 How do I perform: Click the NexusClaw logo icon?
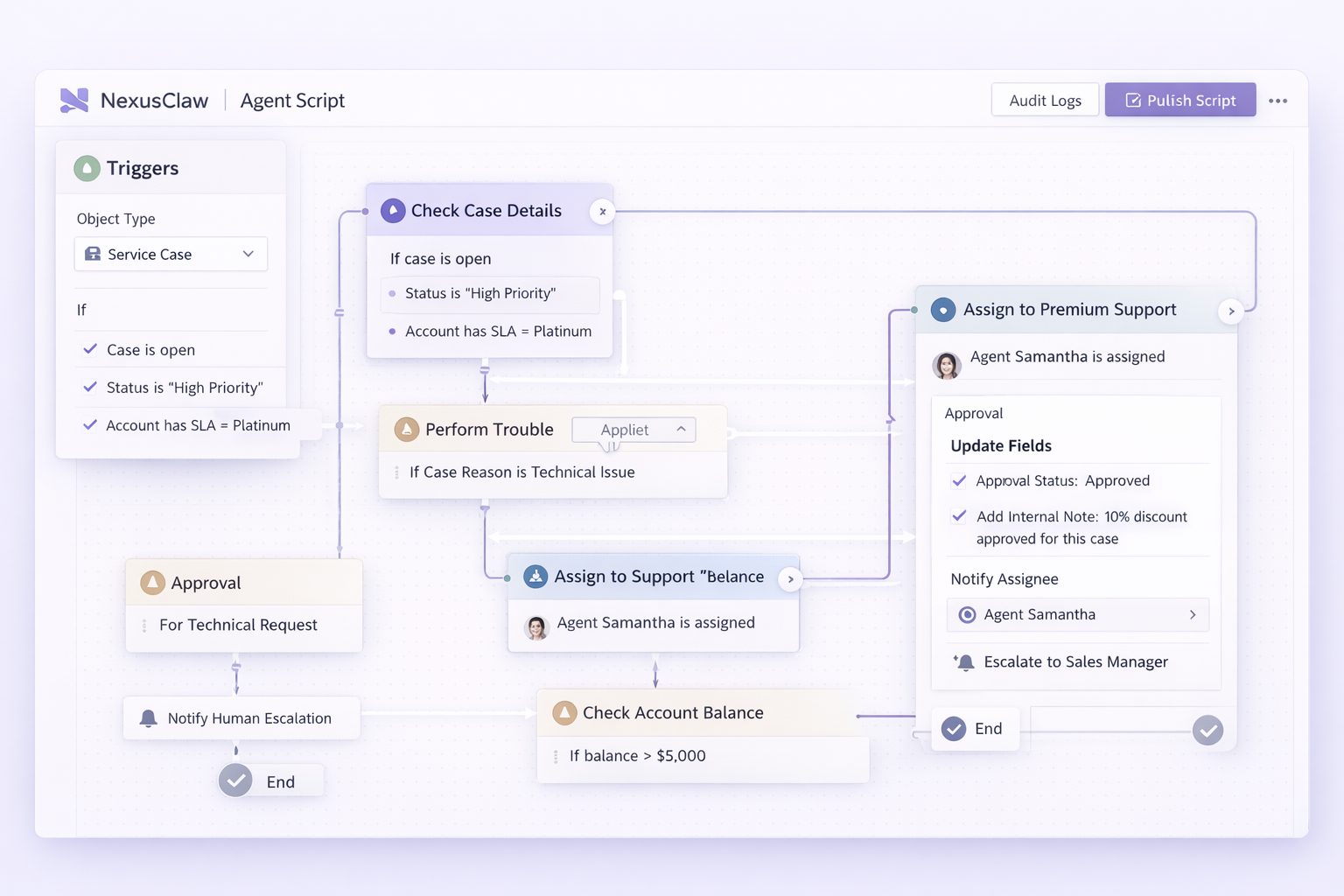tap(74, 100)
